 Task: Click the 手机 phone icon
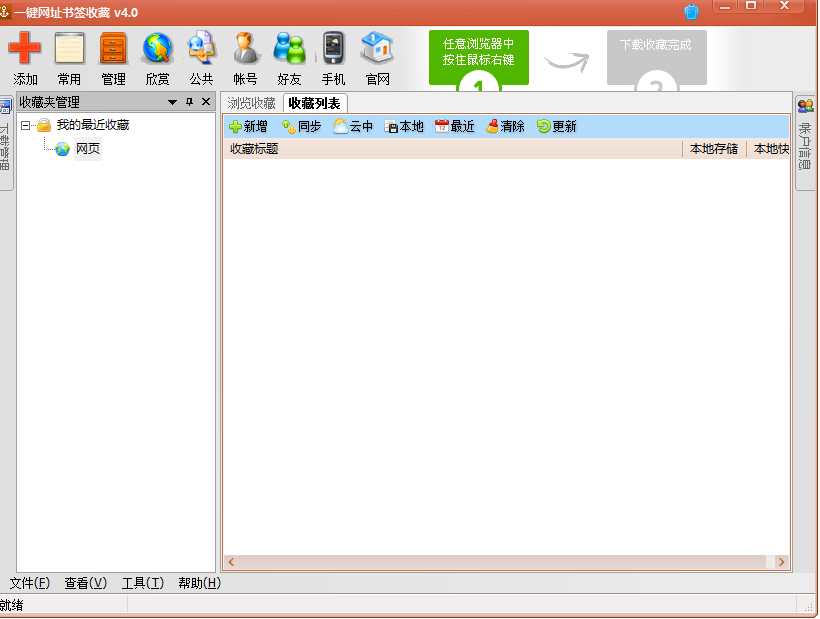tap(333, 49)
